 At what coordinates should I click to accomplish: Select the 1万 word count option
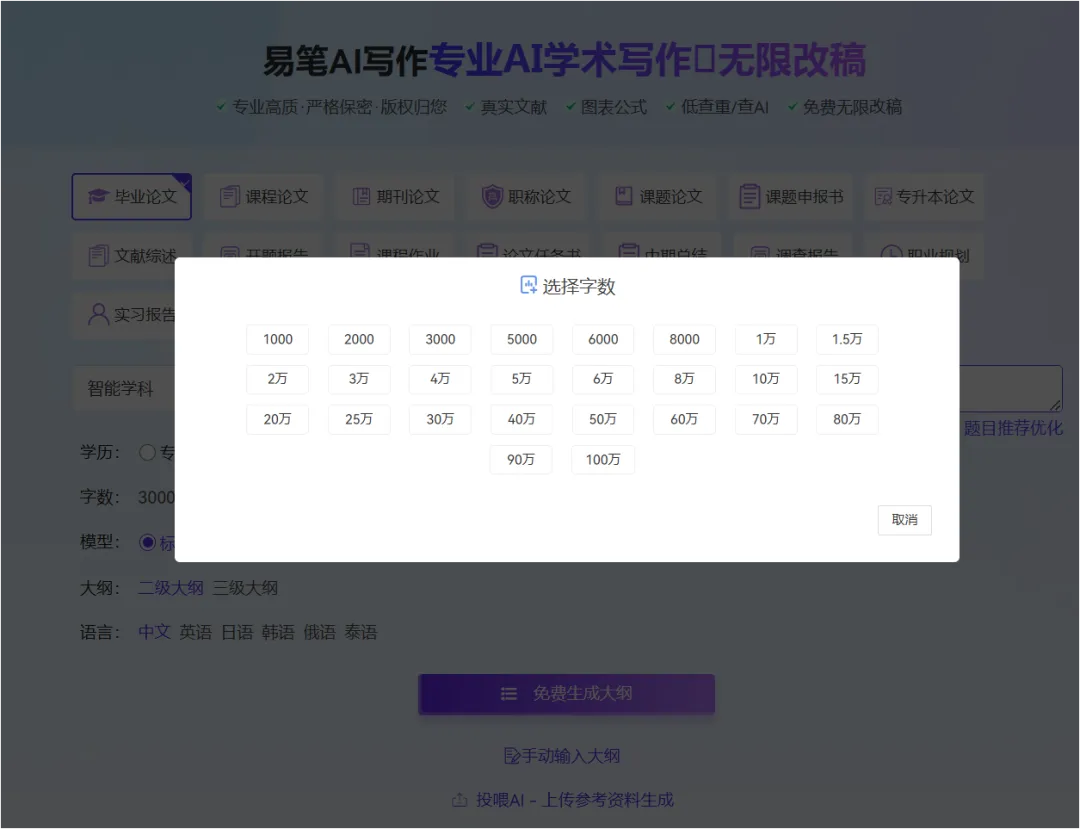click(x=766, y=339)
